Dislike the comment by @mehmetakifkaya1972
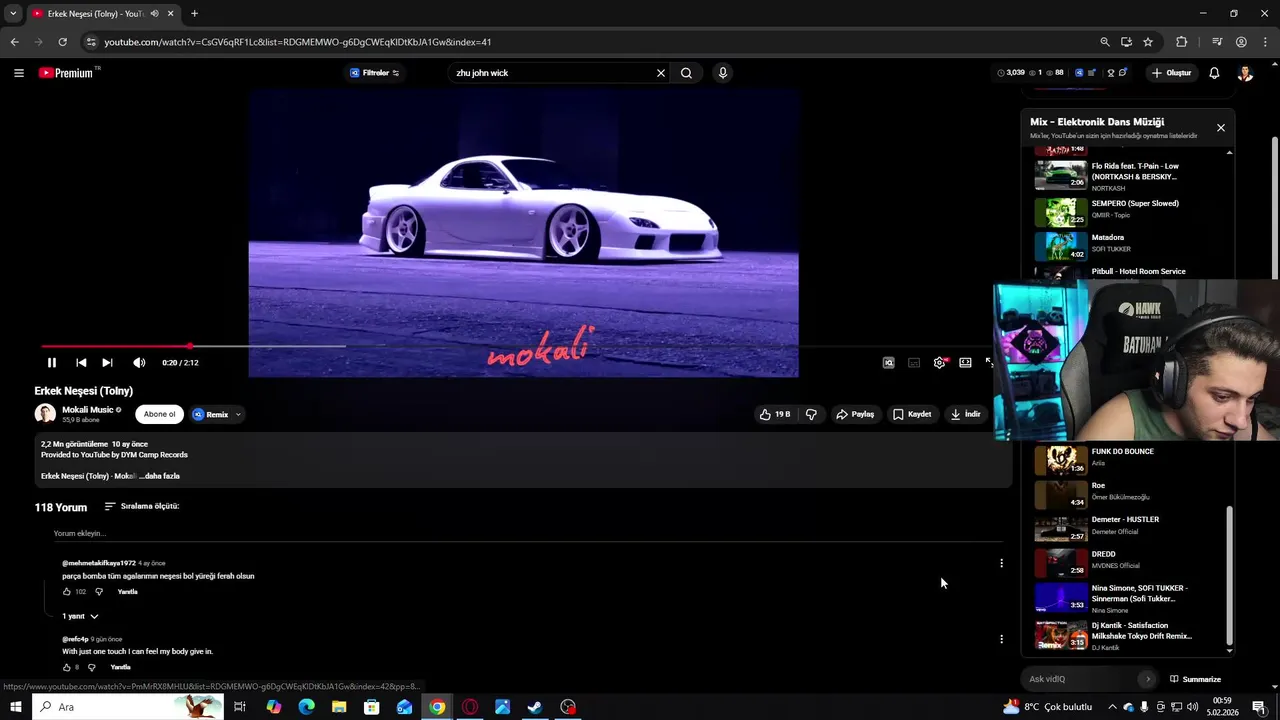The height and width of the screenshot is (720, 1280). tap(98, 592)
